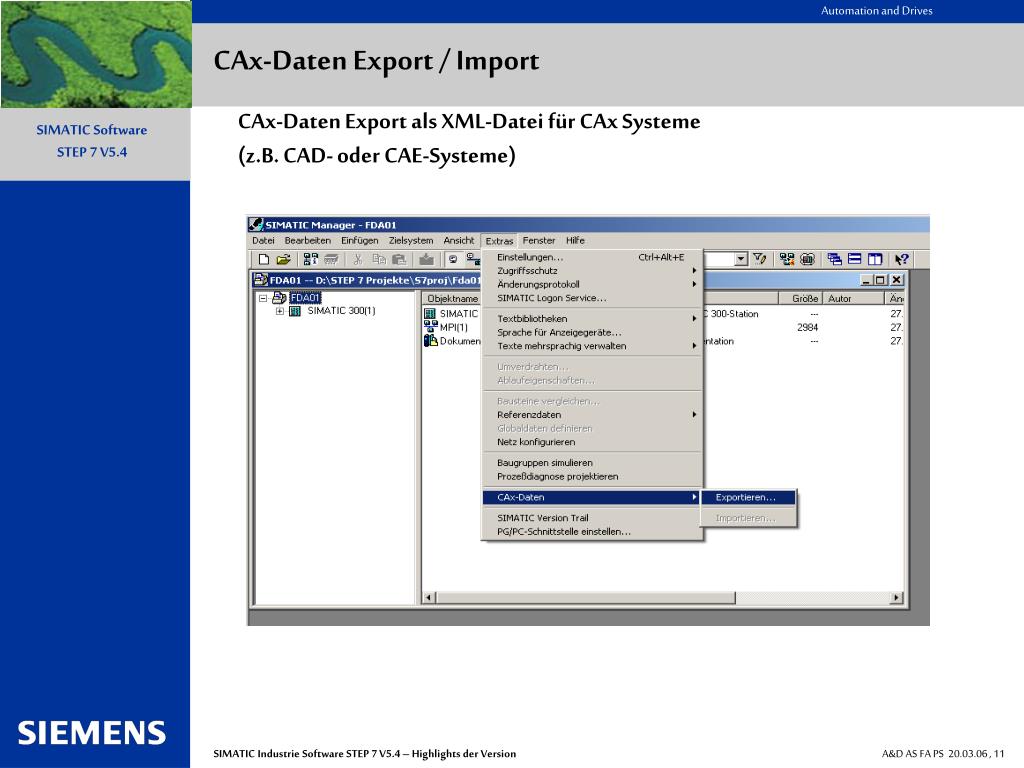Click the Tile vertically icon

875,259
